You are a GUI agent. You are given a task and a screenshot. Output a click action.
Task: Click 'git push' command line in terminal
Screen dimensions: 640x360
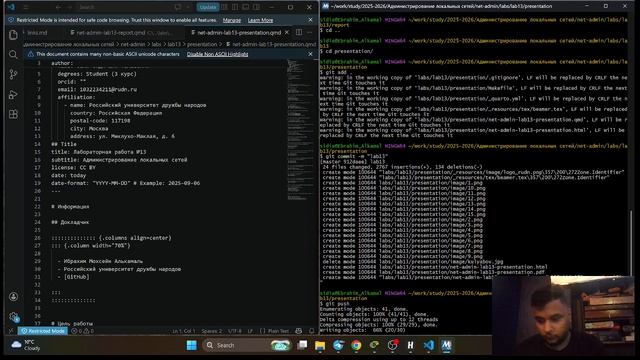point(335,304)
